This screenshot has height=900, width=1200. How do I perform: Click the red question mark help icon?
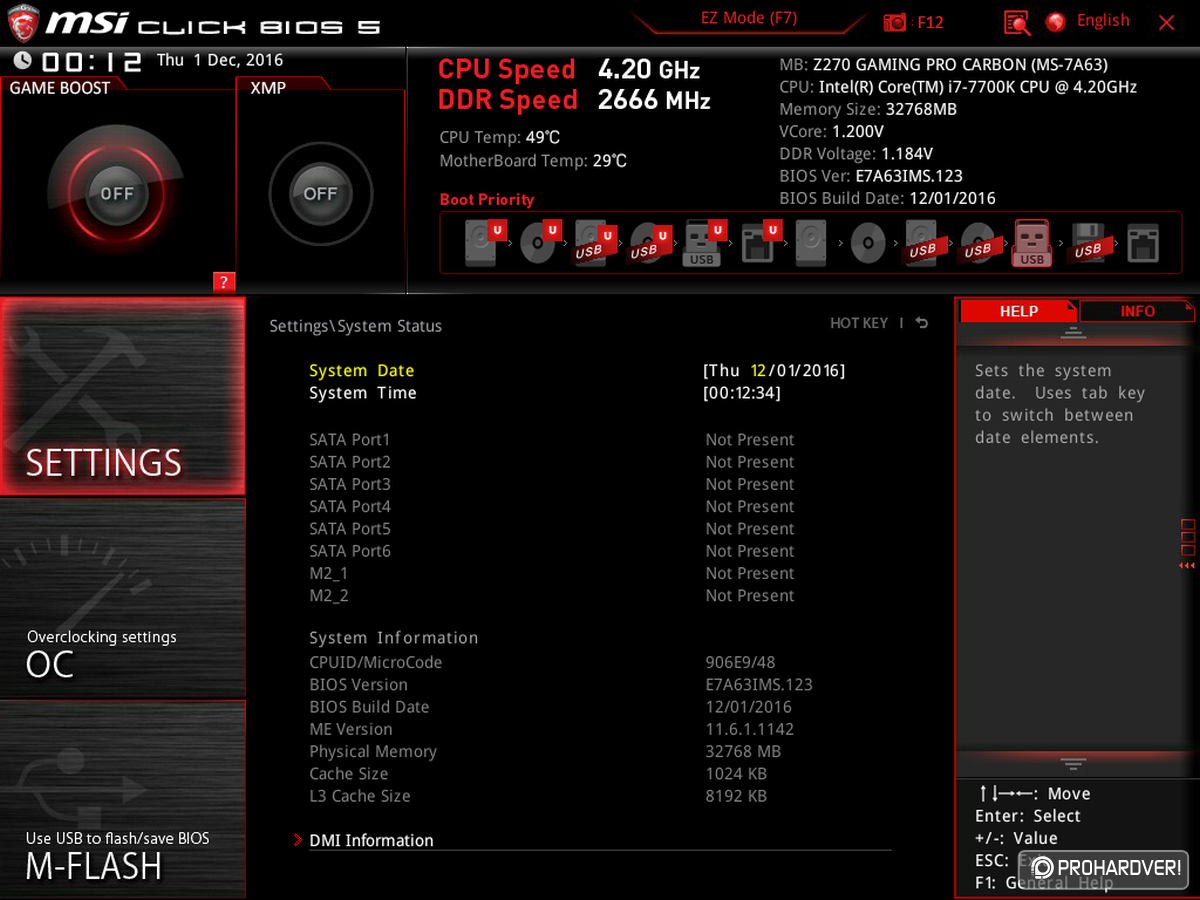[224, 282]
